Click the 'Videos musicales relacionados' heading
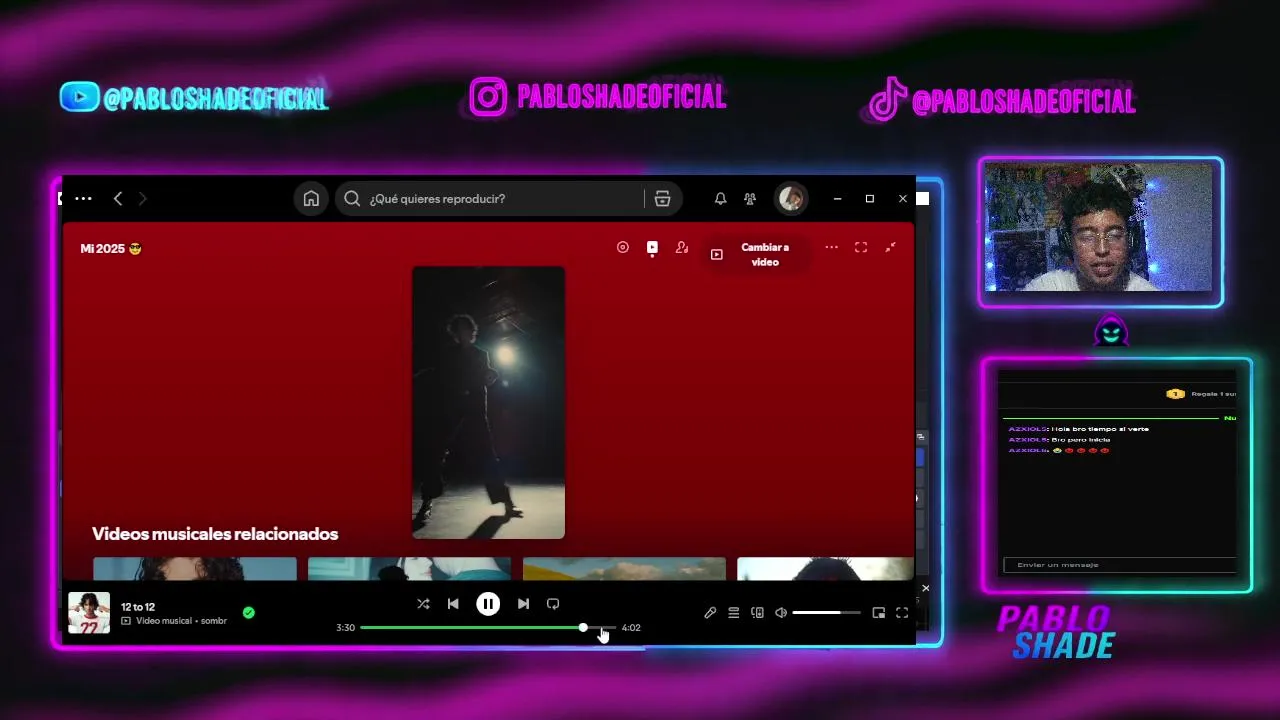Viewport: 1280px width, 720px height. pyautogui.click(x=215, y=534)
